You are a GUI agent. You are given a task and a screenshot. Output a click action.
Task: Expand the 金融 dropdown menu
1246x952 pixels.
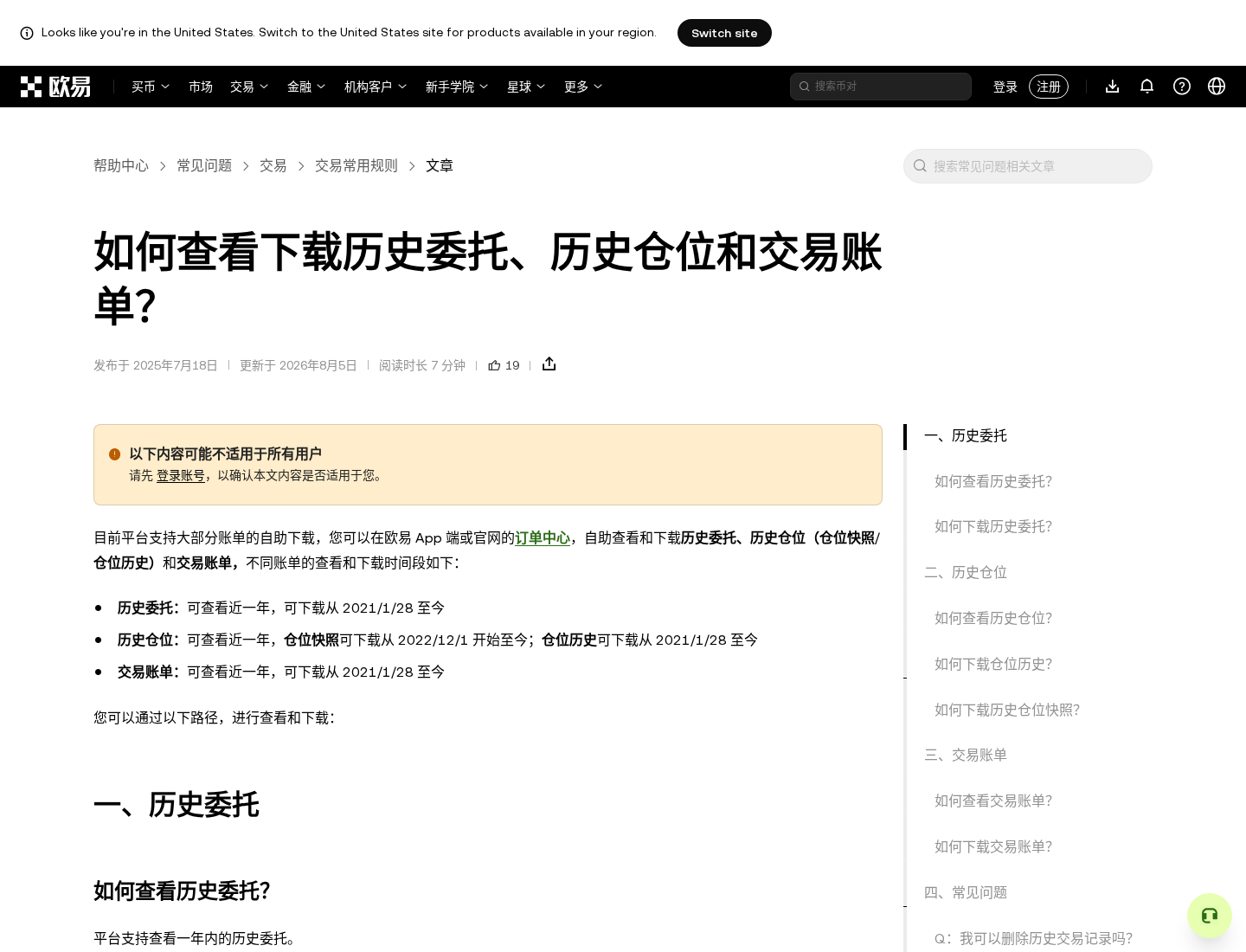pyautogui.click(x=306, y=87)
